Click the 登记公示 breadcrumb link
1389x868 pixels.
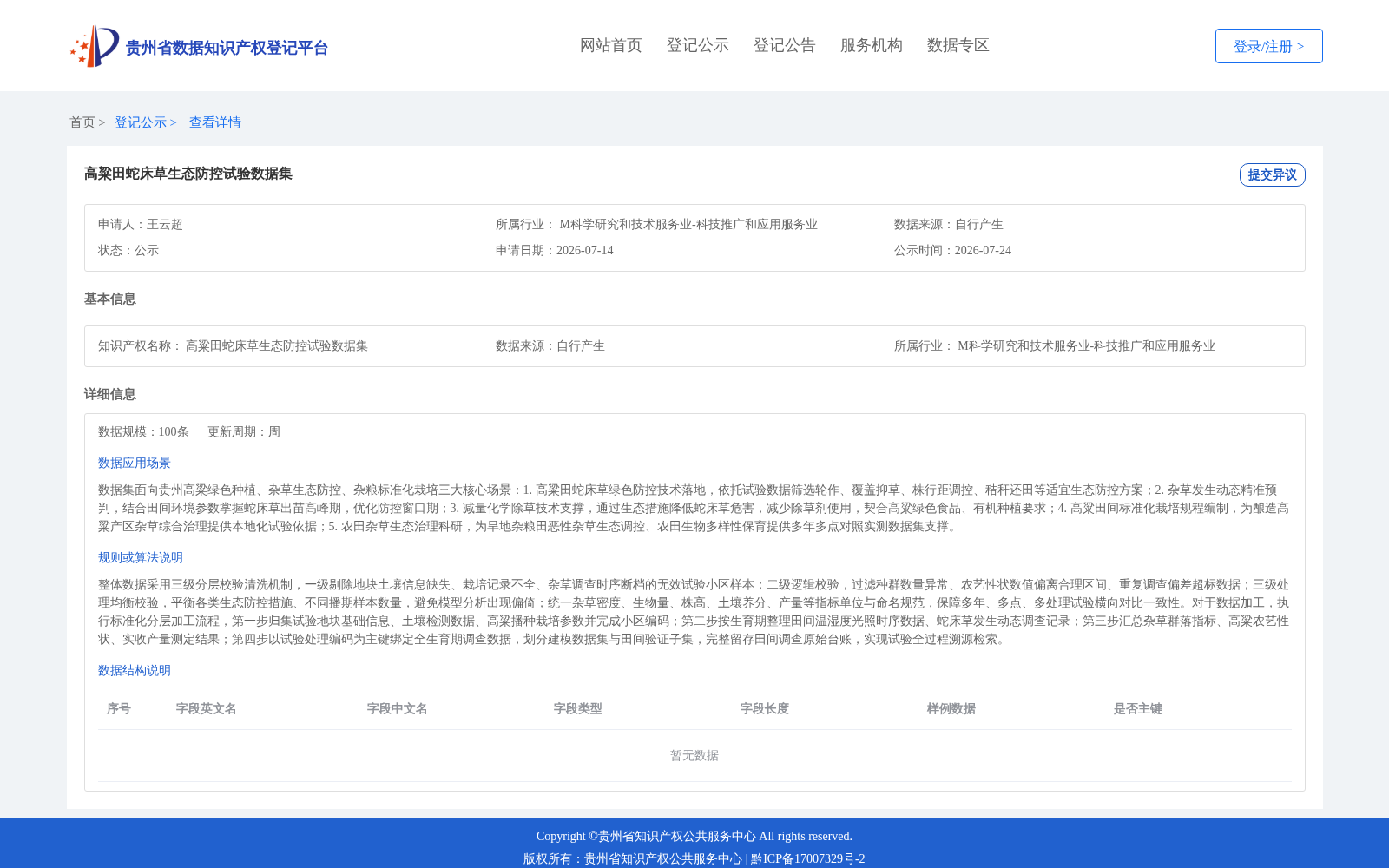tap(141, 122)
